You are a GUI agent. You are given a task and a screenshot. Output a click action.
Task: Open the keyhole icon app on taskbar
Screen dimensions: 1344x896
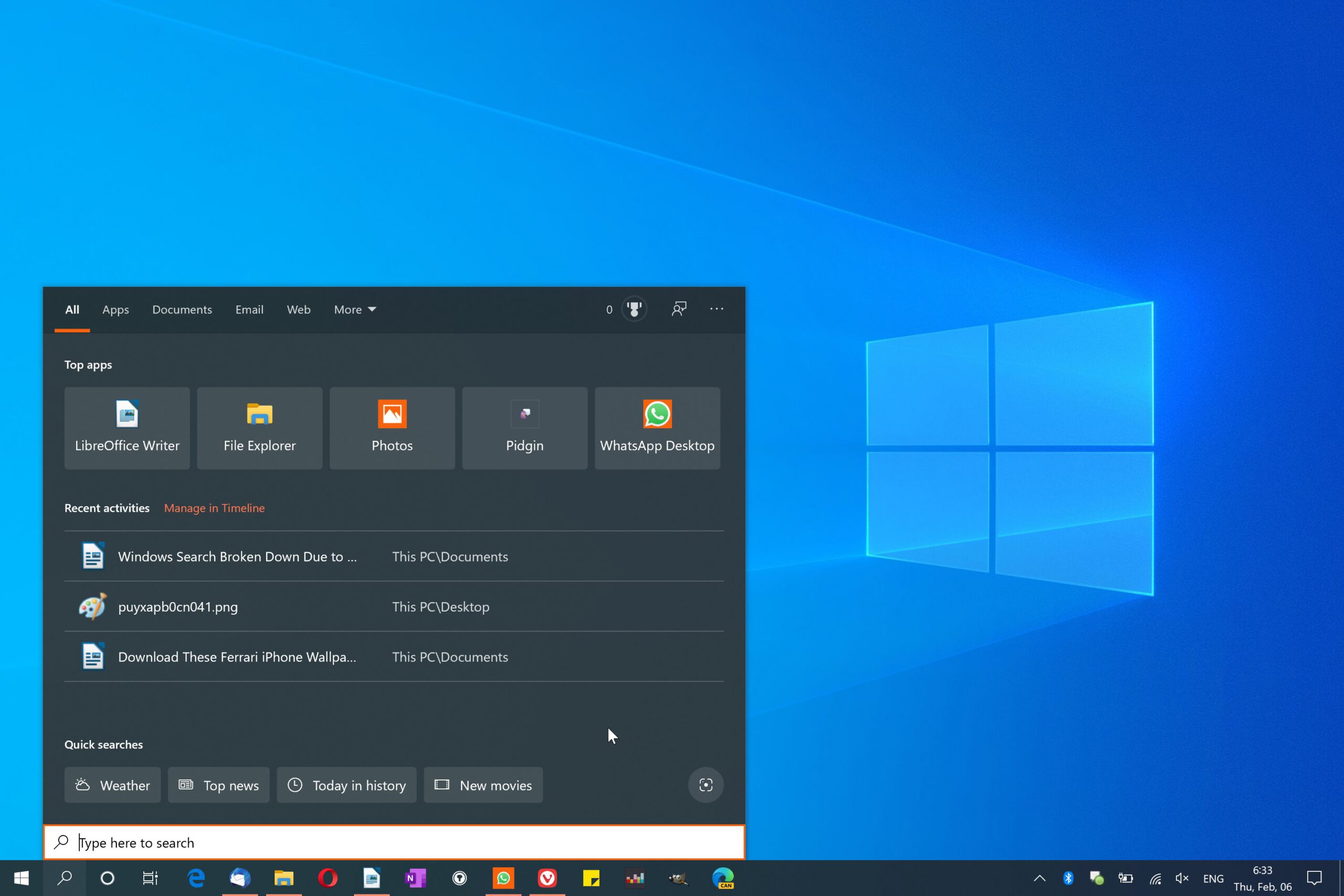click(459, 878)
